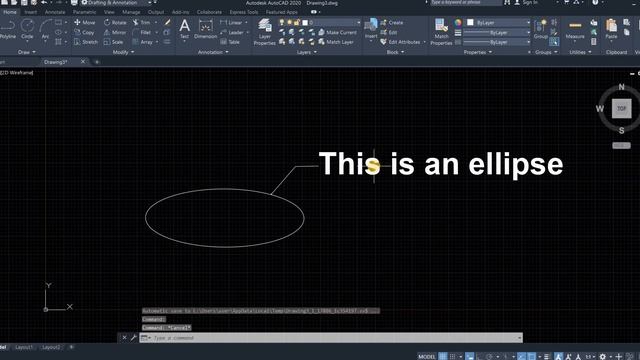Activate the Stretch tool

[86, 42]
